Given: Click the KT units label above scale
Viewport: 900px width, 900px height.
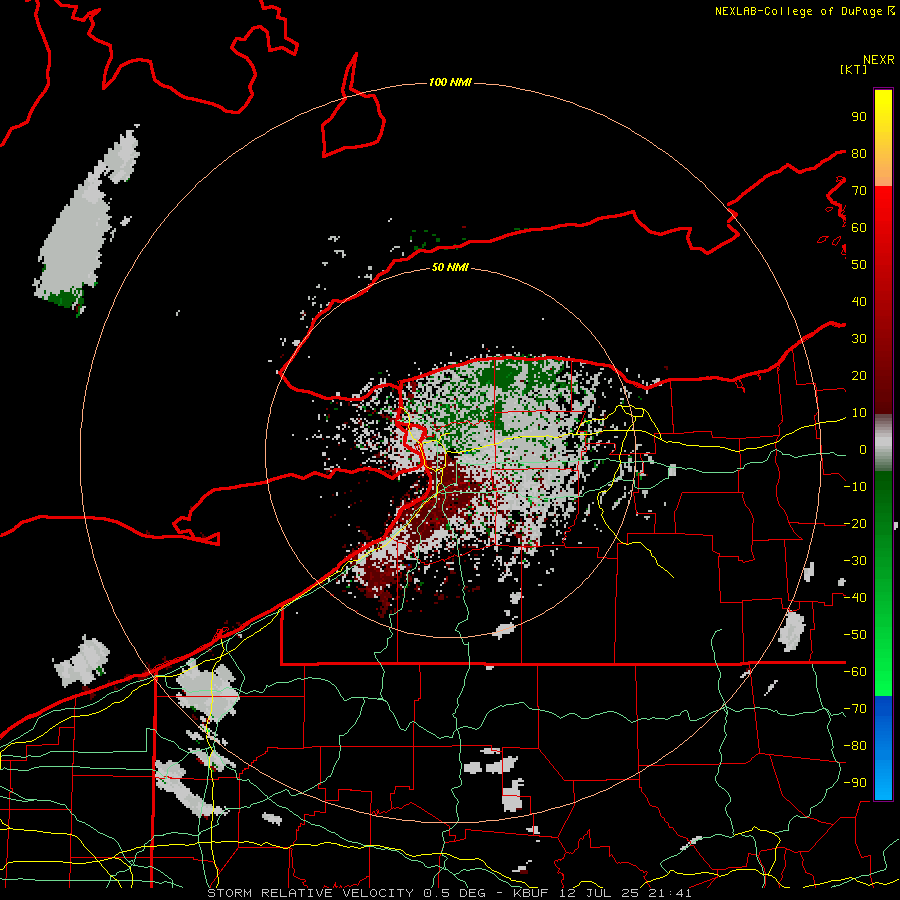Looking at the screenshot, I should pos(854,69).
